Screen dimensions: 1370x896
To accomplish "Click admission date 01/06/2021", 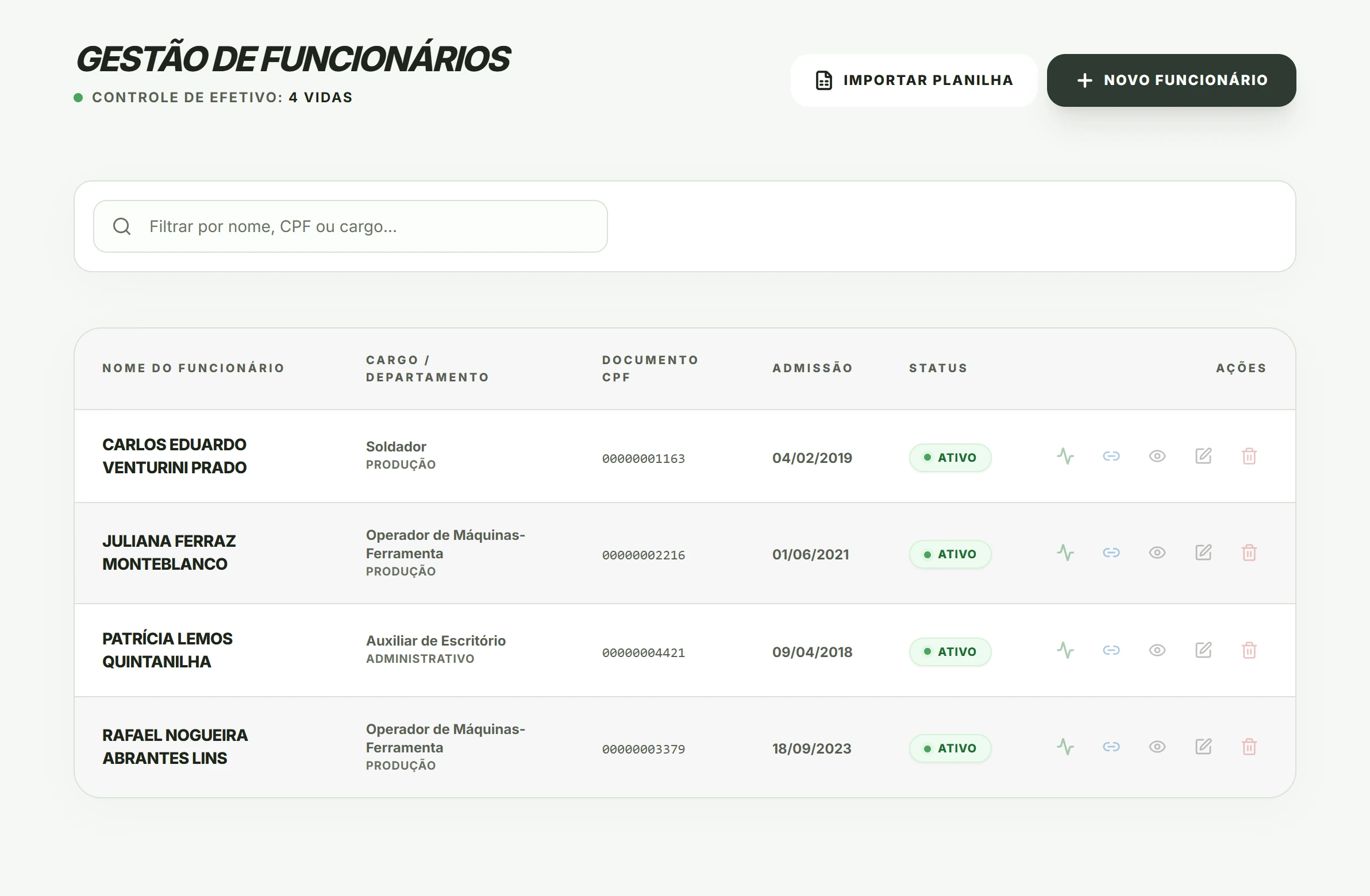I will tap(810, 555).
